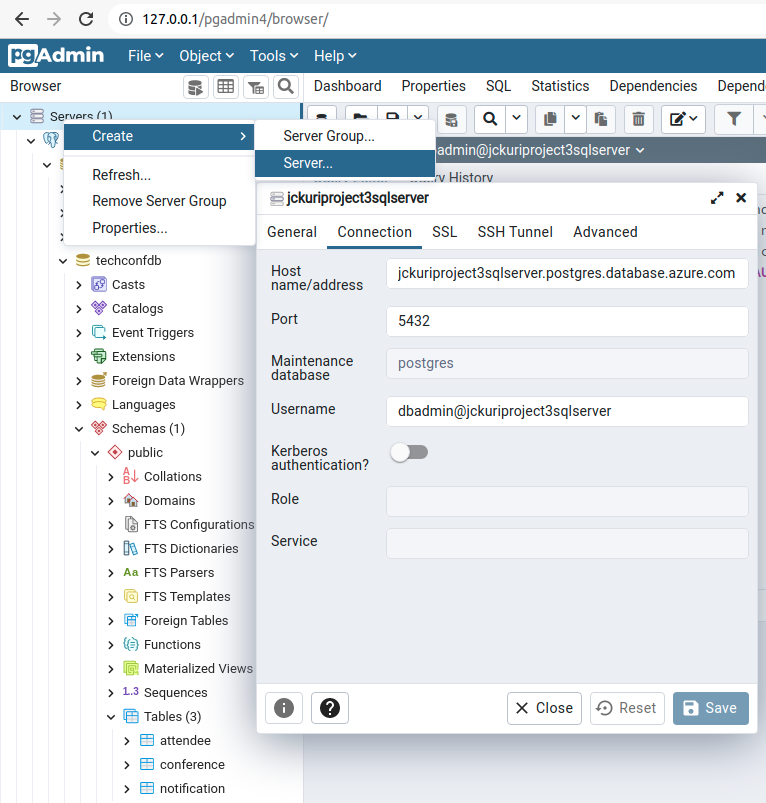
Task: Click the help question mark icon in dialog
Action: tap(330, 708)
